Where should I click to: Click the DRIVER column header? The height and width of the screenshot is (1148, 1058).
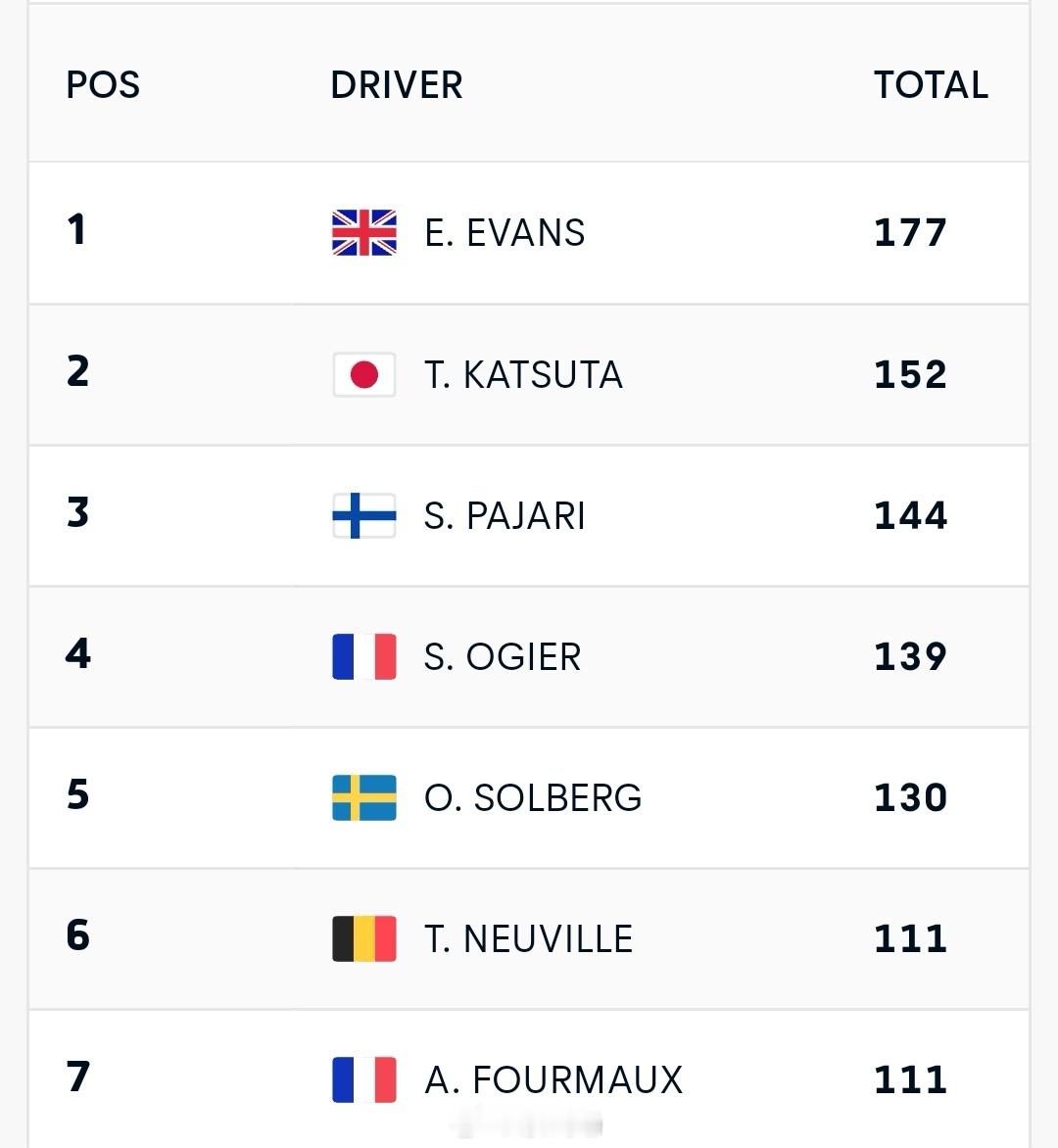point(397,85)
